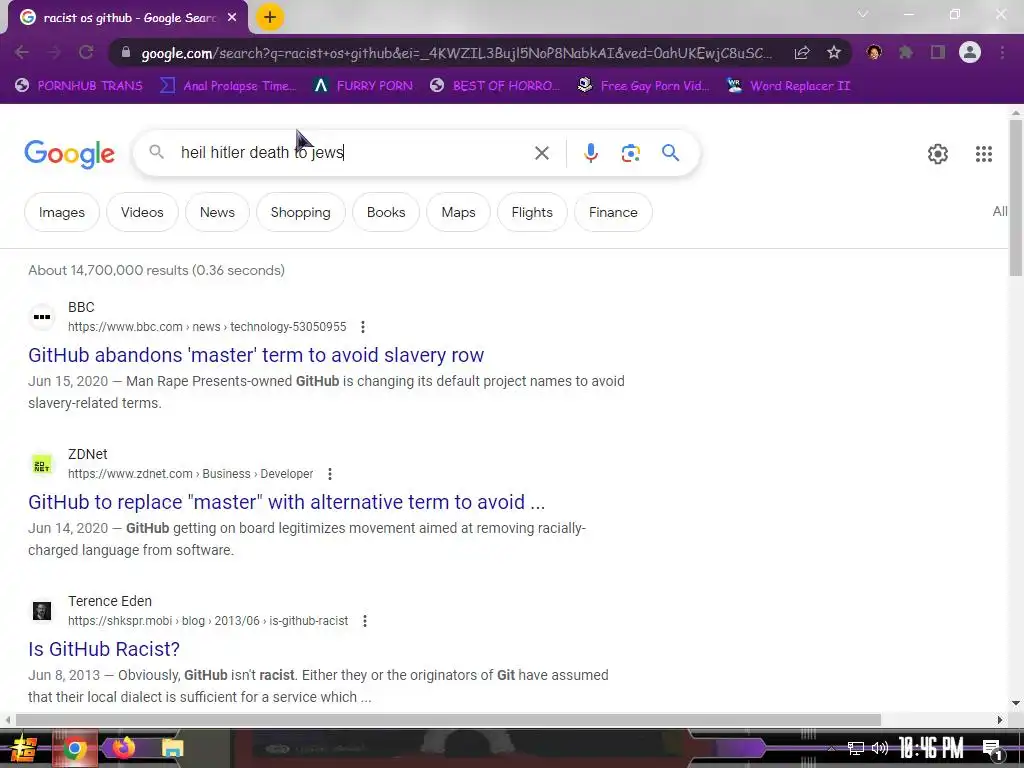Submit the search with the blue magnifier

click(x=670, y=153)
